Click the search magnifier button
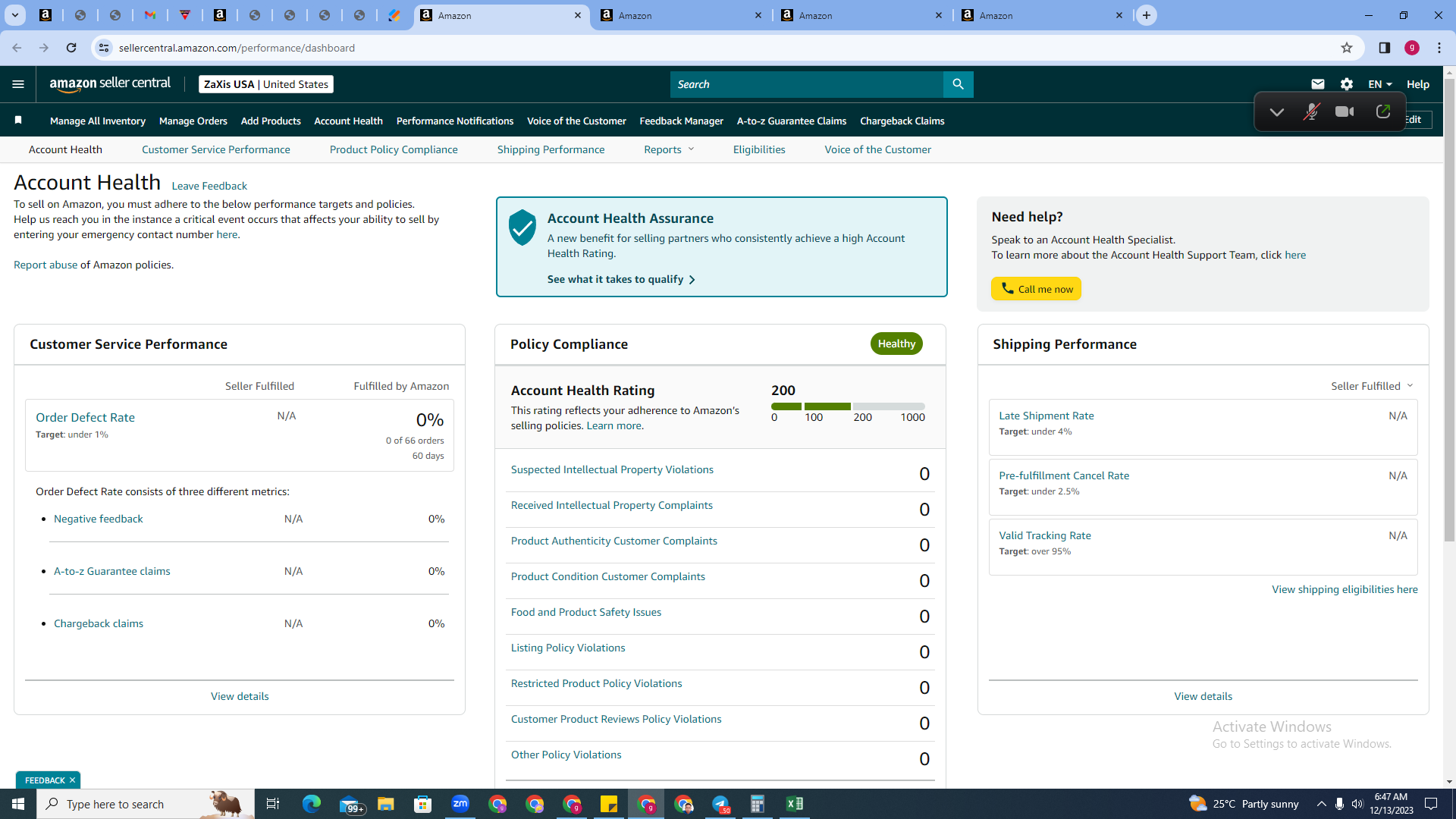 click(958, 84)
